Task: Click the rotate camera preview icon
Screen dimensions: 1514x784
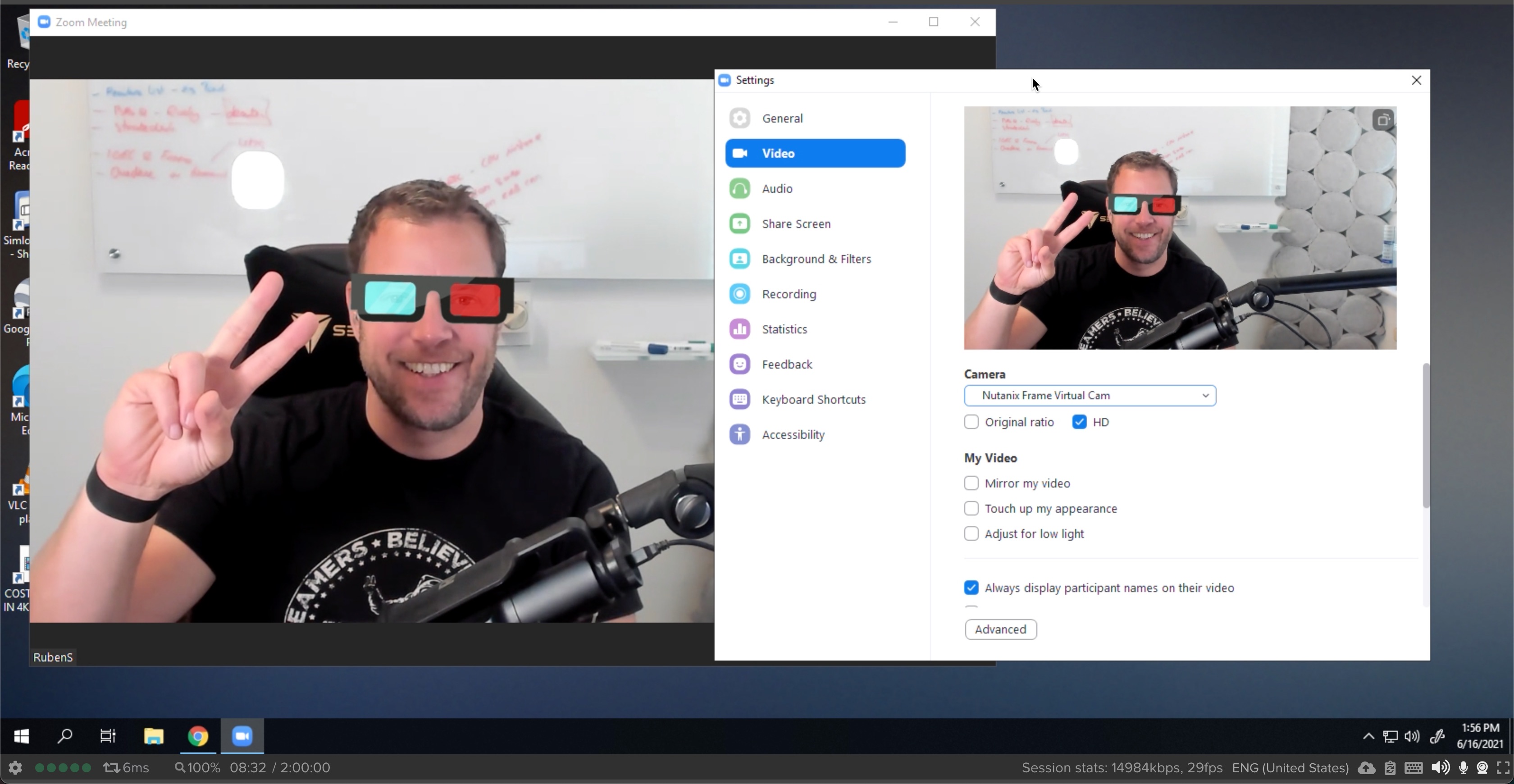Action: [1383, 120]
